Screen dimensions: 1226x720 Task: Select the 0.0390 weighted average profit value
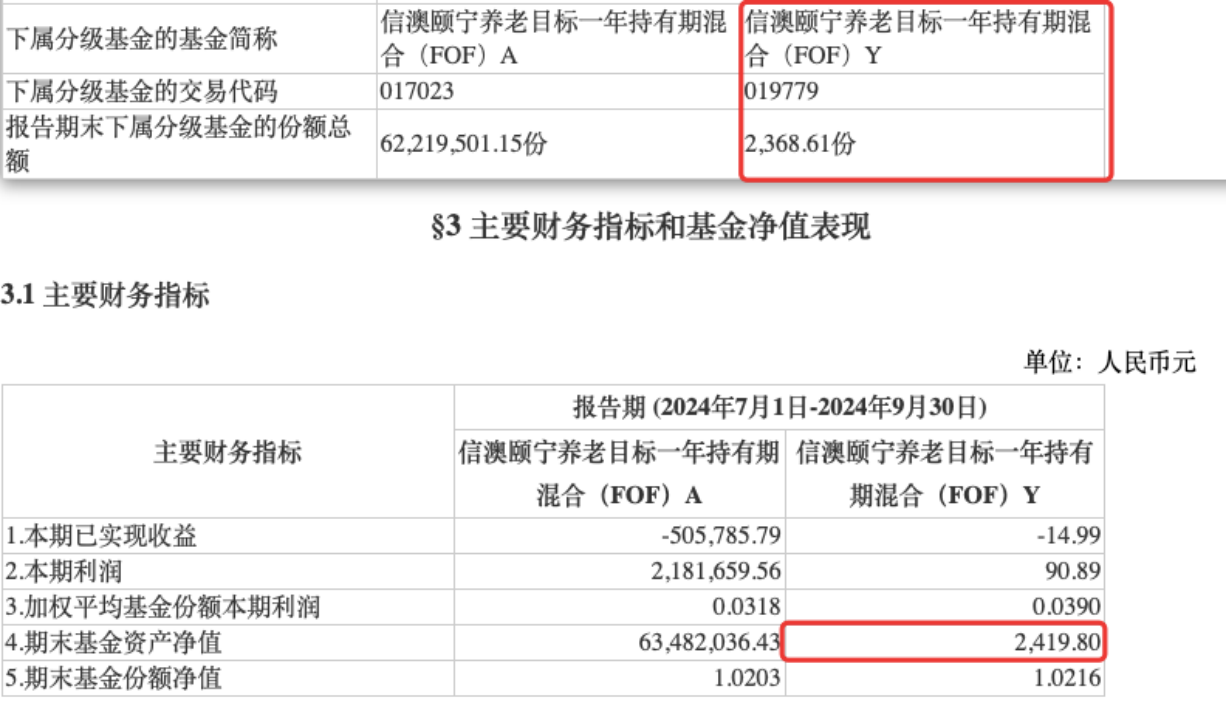coord(1071,608)
